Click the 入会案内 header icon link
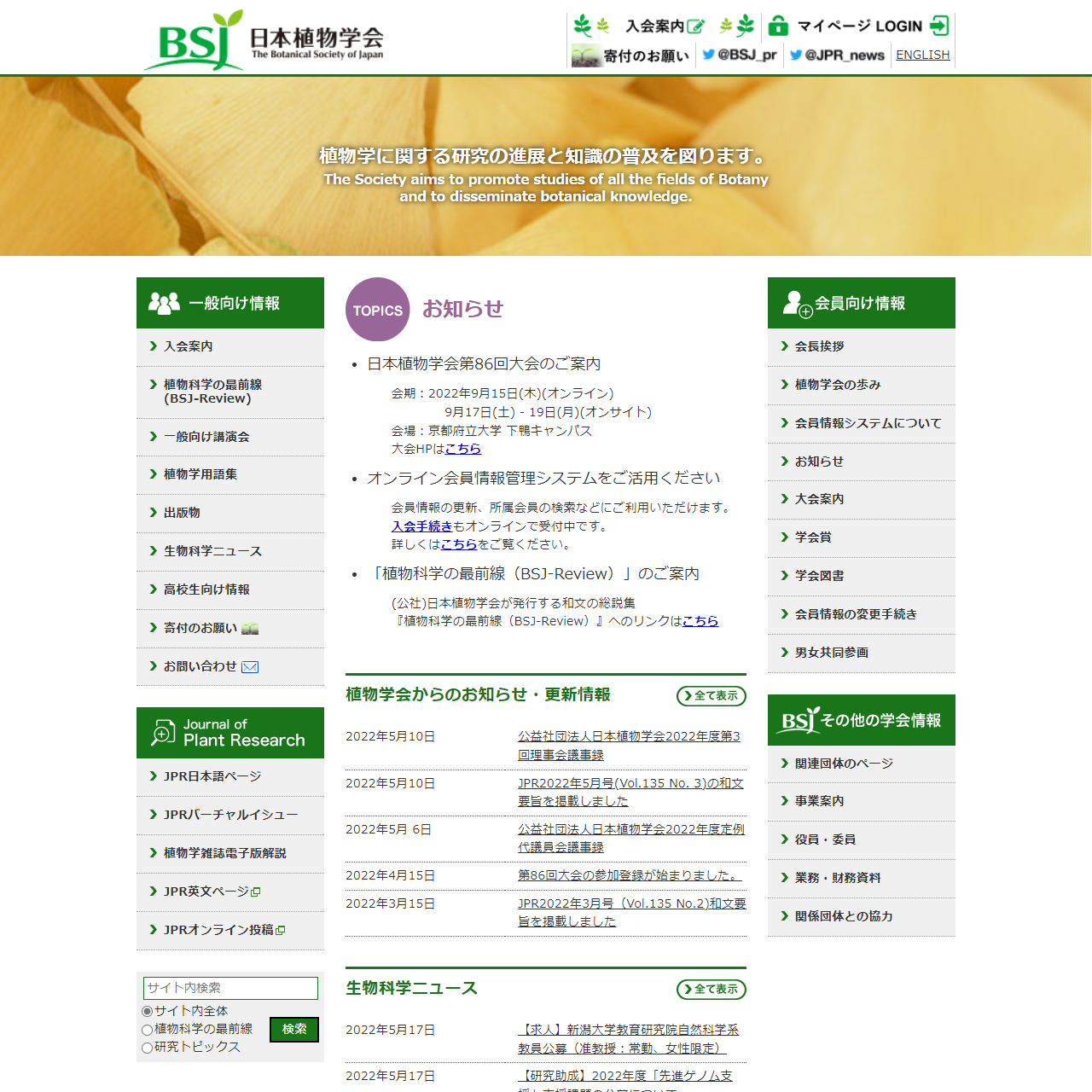Image resolution: width=1092 pixels, height=1092 pixels. 664,26
